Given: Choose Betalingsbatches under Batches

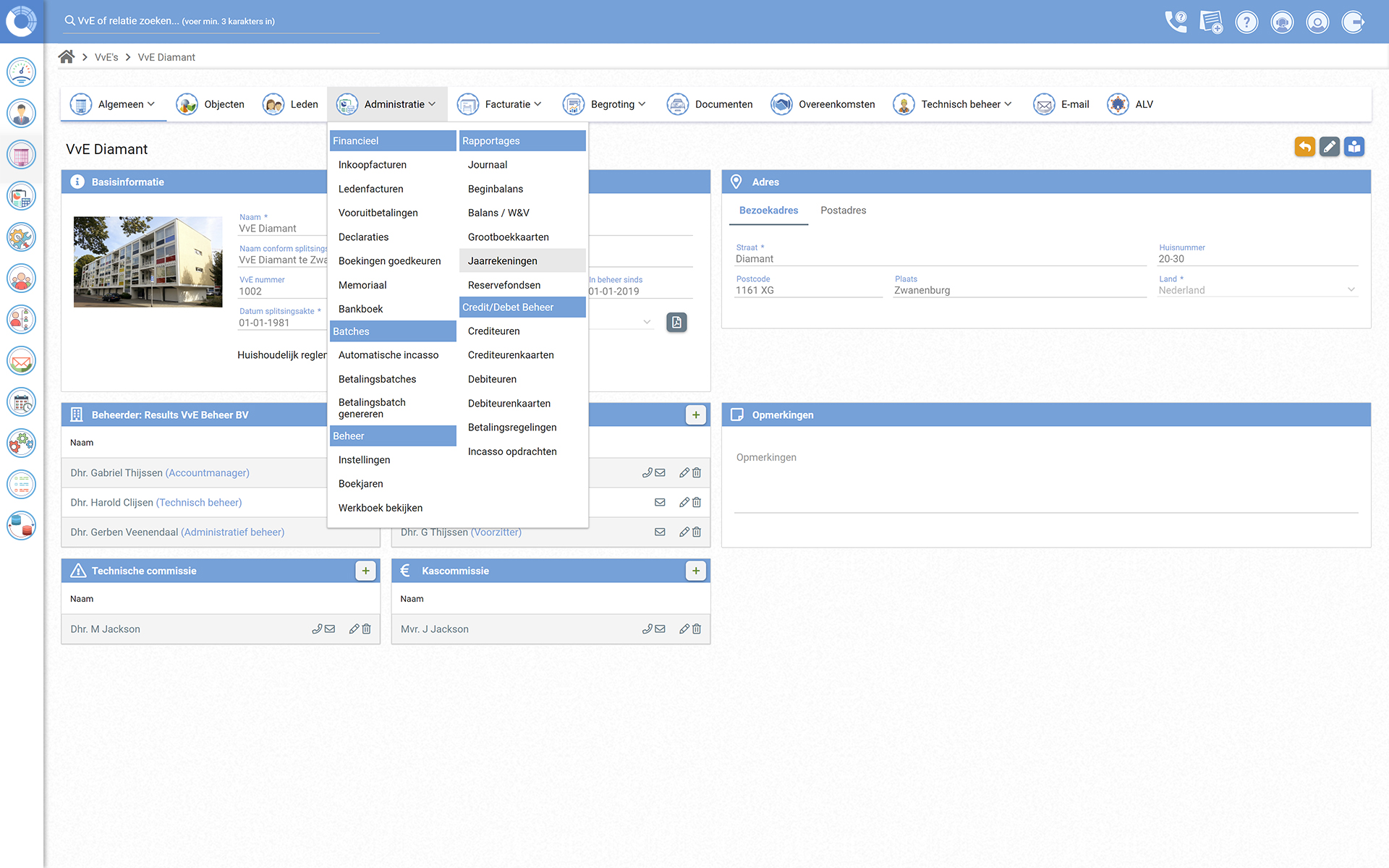Looking at the screenshot, I should click(377, 378).
